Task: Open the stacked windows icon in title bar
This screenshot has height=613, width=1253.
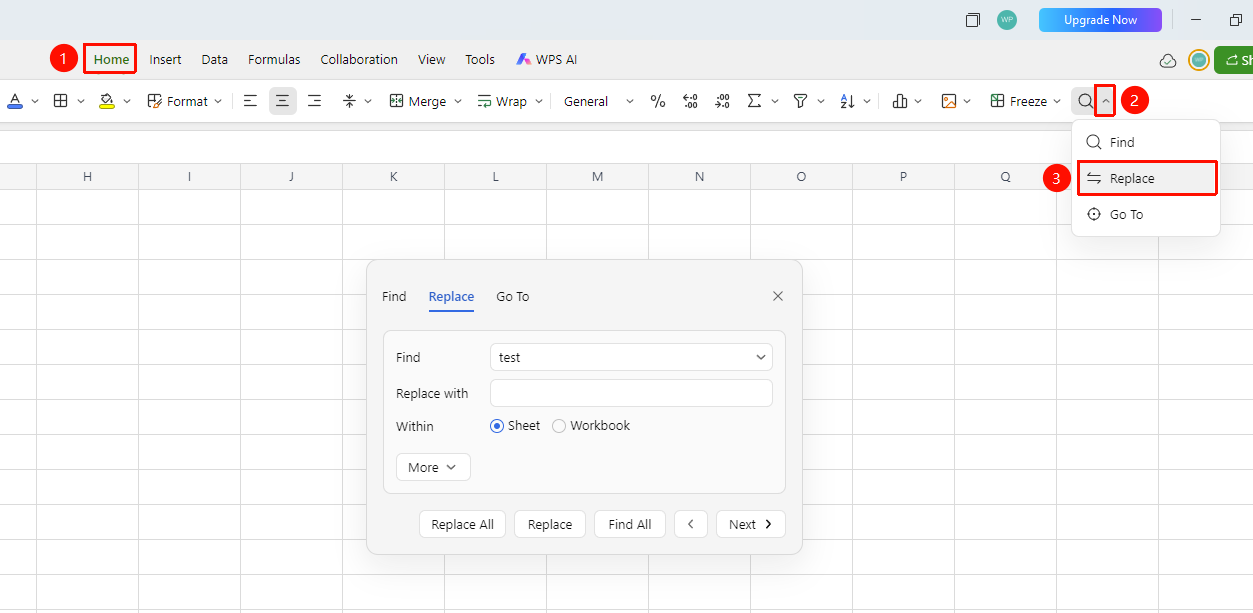Action: (973, 20)
